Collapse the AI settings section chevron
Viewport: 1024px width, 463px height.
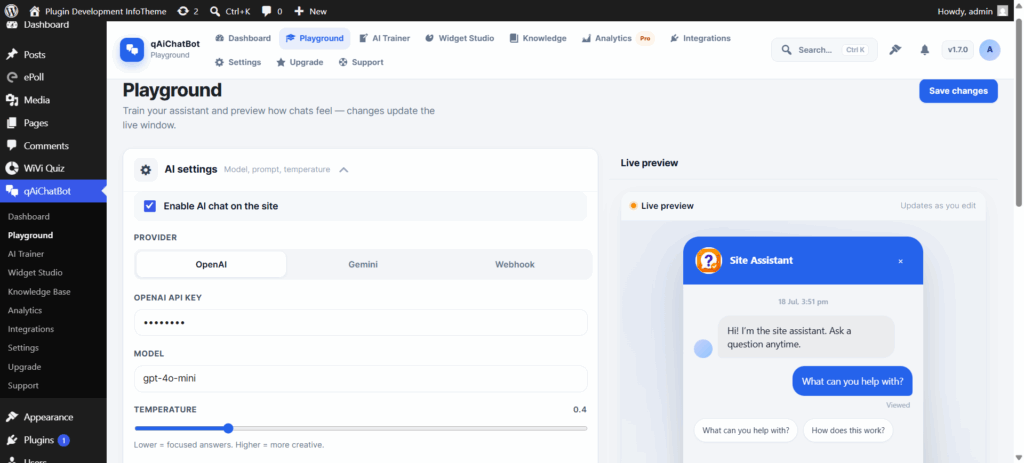[344, 170]
